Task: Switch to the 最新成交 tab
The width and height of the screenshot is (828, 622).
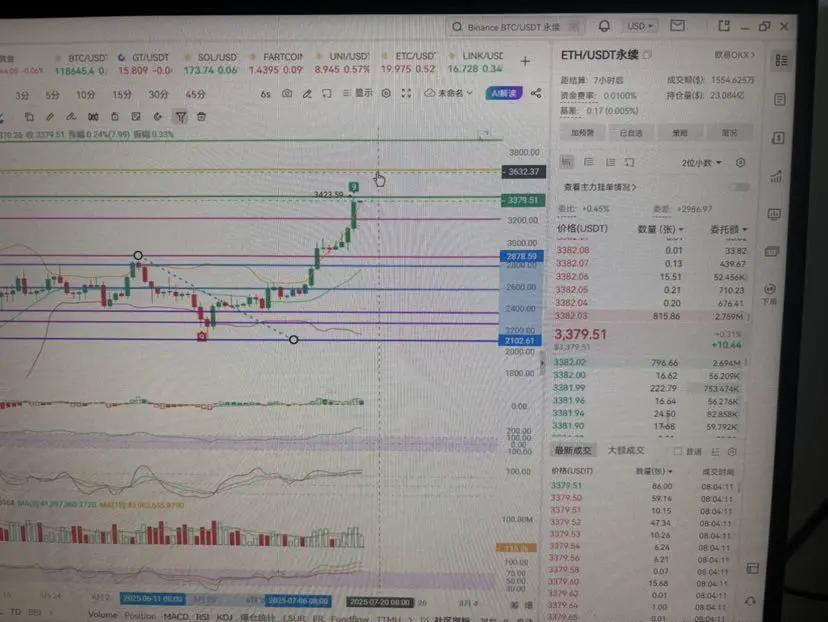Action: 573,450
